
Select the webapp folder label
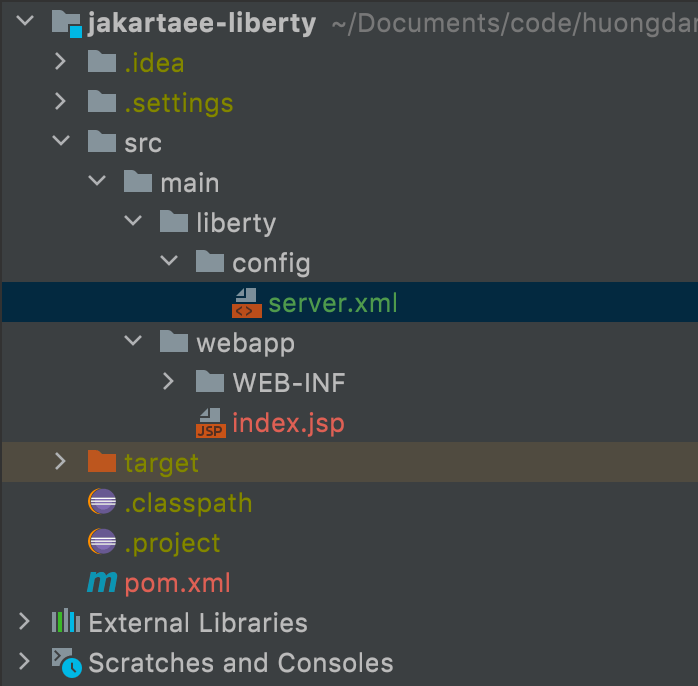[x=243, y=342]
